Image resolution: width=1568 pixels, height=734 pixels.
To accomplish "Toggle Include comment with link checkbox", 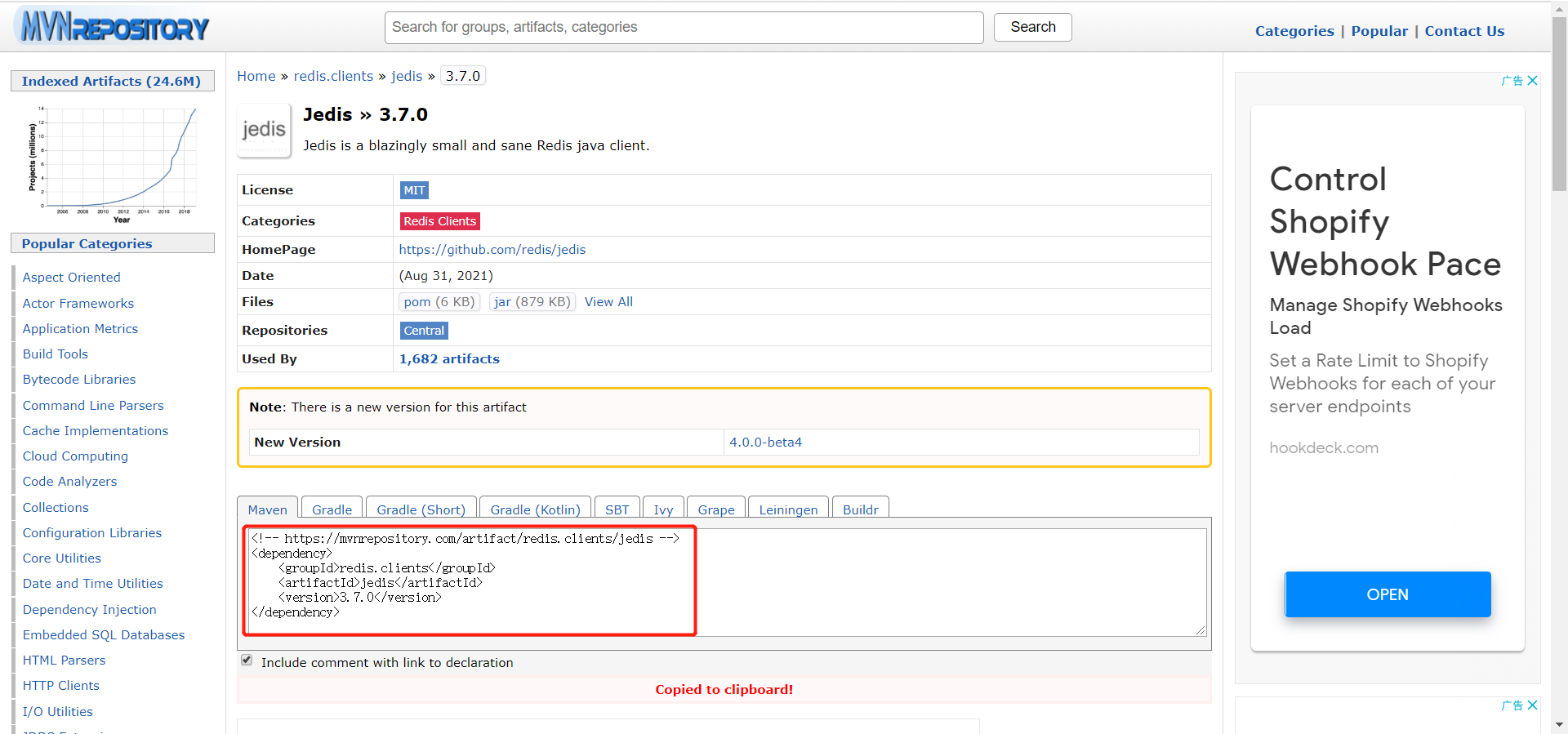I will click(x=247, y=661).
